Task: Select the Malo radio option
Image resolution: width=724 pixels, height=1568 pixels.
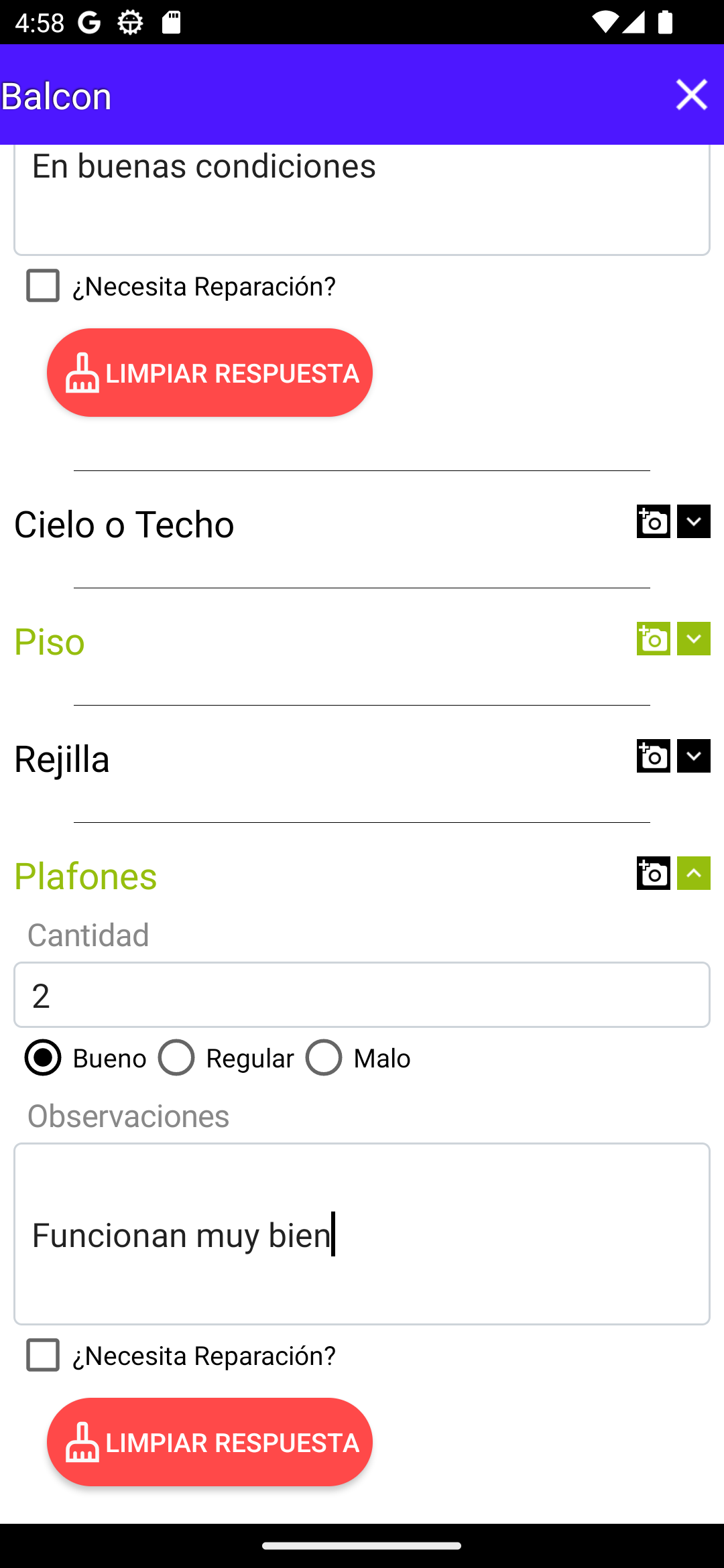Action: pos(324,1058)
